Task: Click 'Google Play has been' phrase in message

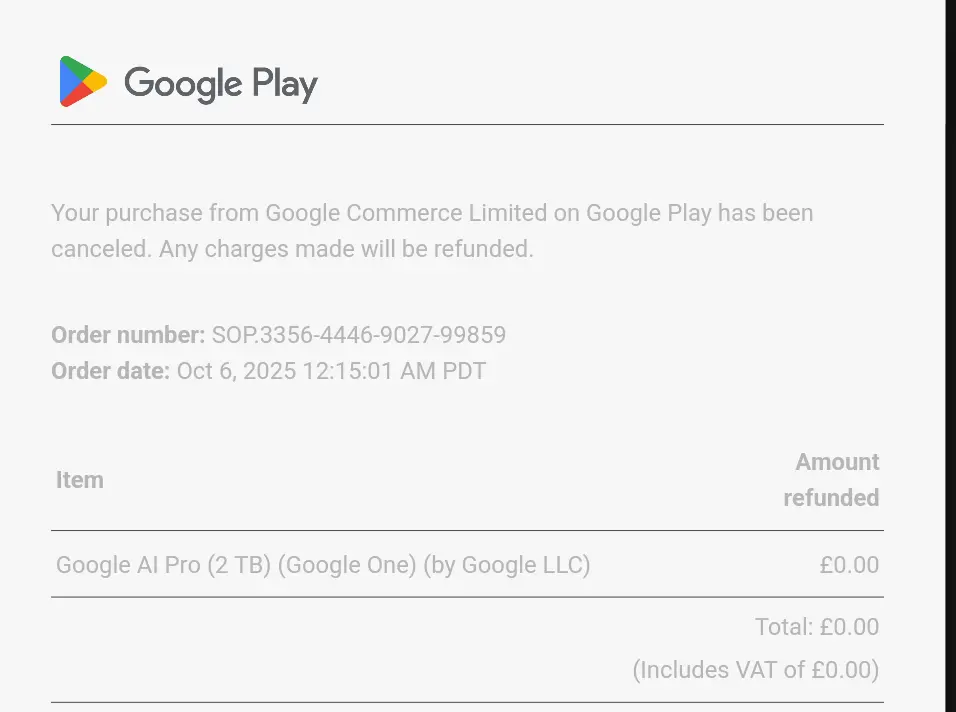Action: point(699,213)
